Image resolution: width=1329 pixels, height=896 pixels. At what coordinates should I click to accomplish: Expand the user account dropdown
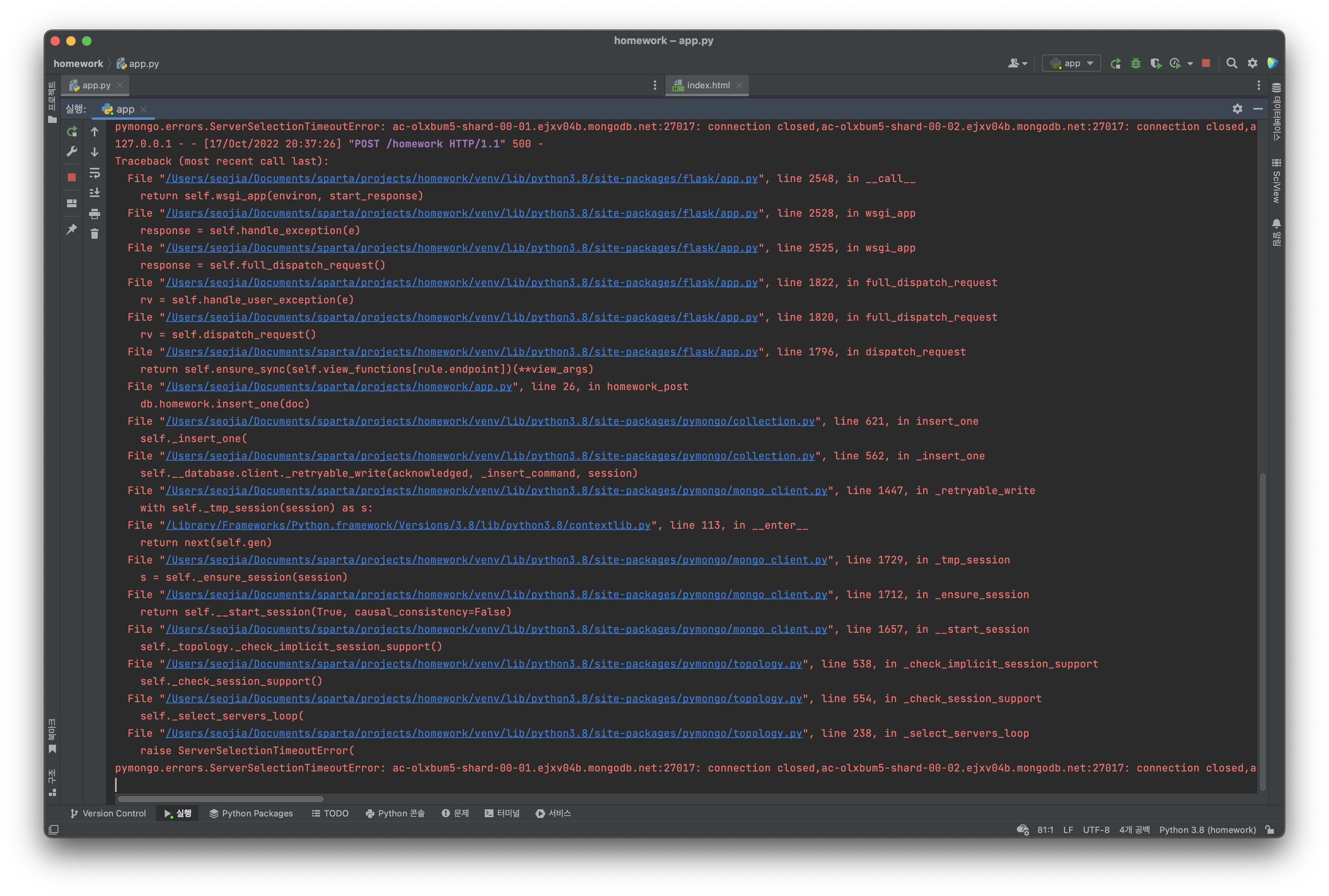[x=1018, y=63]
